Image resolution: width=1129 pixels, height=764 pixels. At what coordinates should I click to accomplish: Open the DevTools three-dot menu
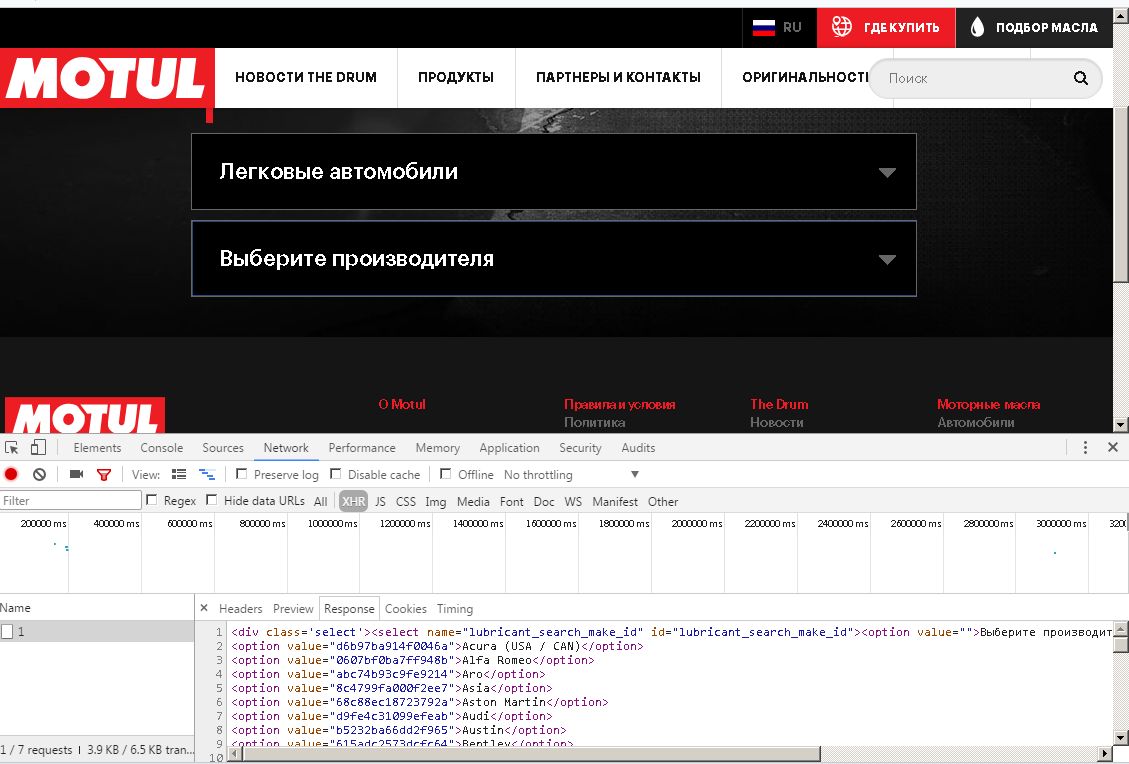click(1085, 447)
